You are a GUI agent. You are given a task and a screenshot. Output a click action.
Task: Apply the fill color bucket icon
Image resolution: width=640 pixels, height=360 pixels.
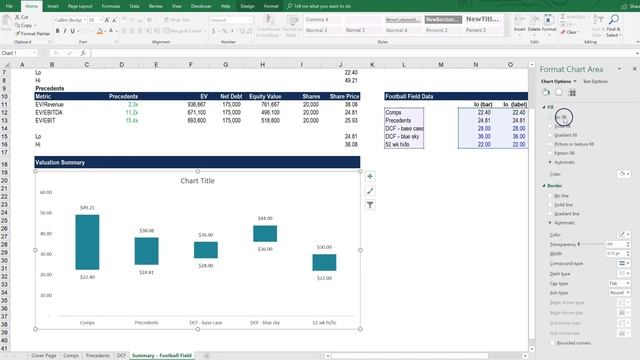(x=100, y=31)
